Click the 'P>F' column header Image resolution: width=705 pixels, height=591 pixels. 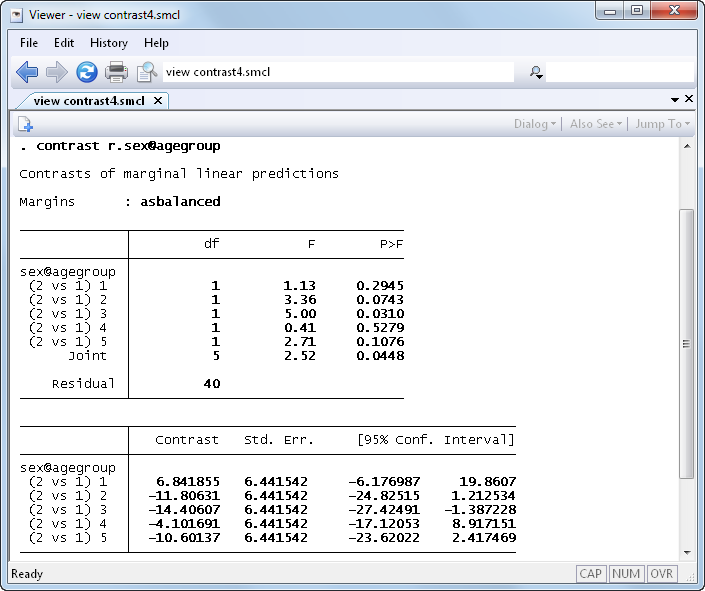click(x=391, y=244)
